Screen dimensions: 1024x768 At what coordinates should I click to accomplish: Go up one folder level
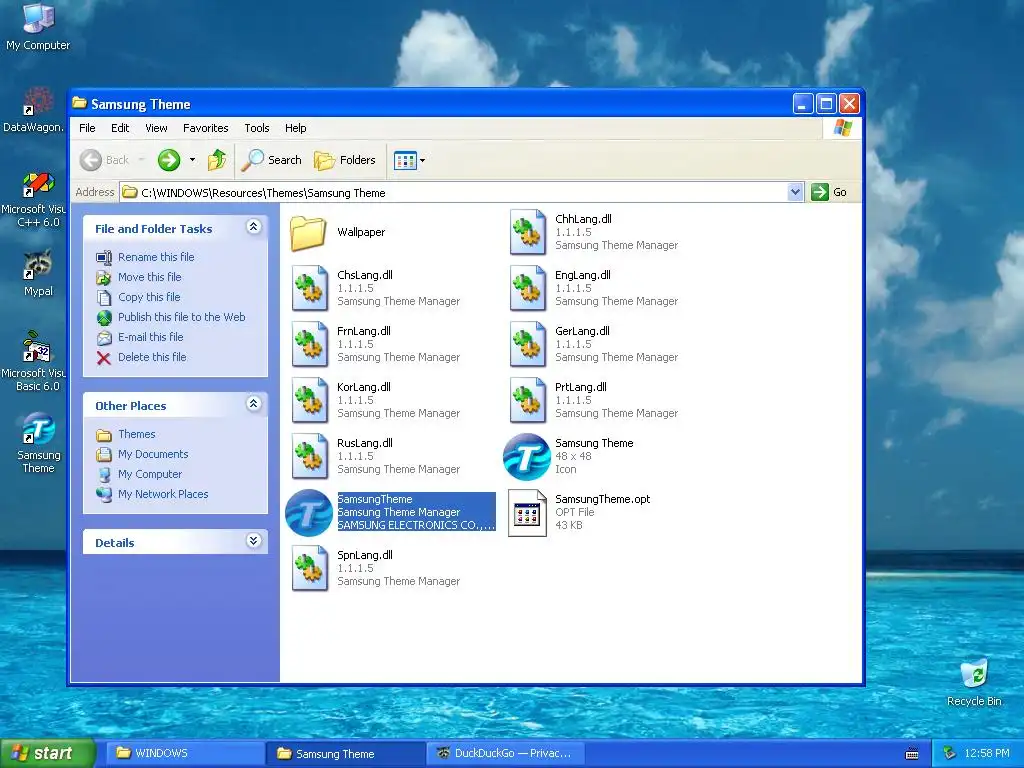tap(217, 160)
